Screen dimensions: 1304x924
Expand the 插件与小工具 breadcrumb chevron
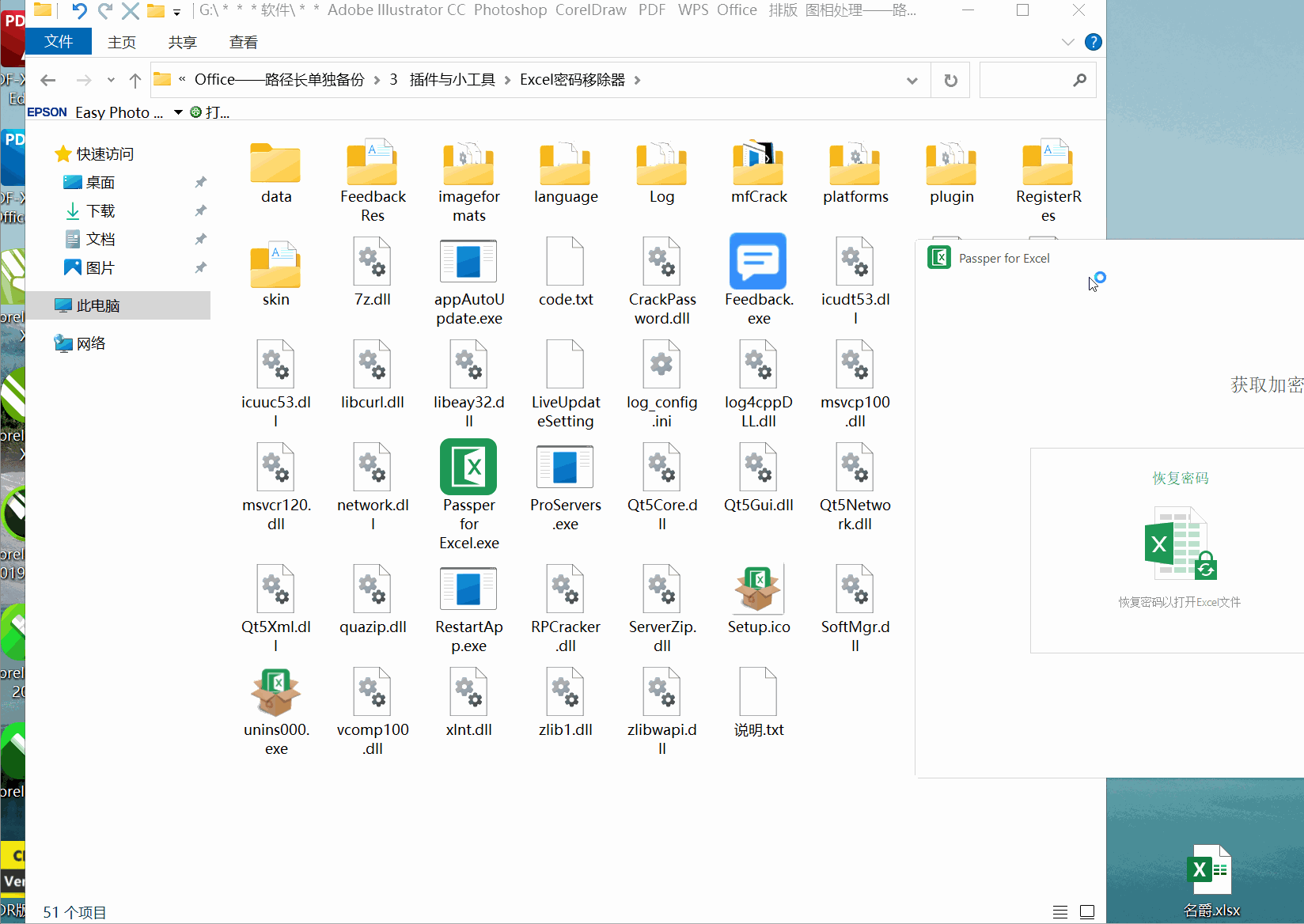tap(507, 80)
